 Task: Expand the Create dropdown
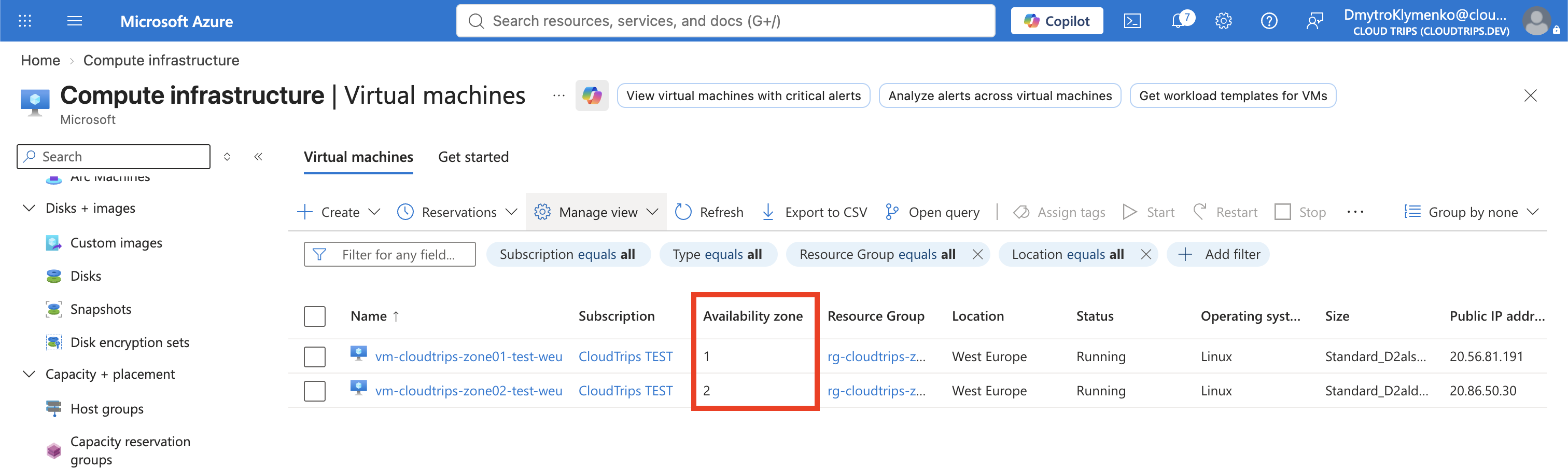tap(339, 212)
